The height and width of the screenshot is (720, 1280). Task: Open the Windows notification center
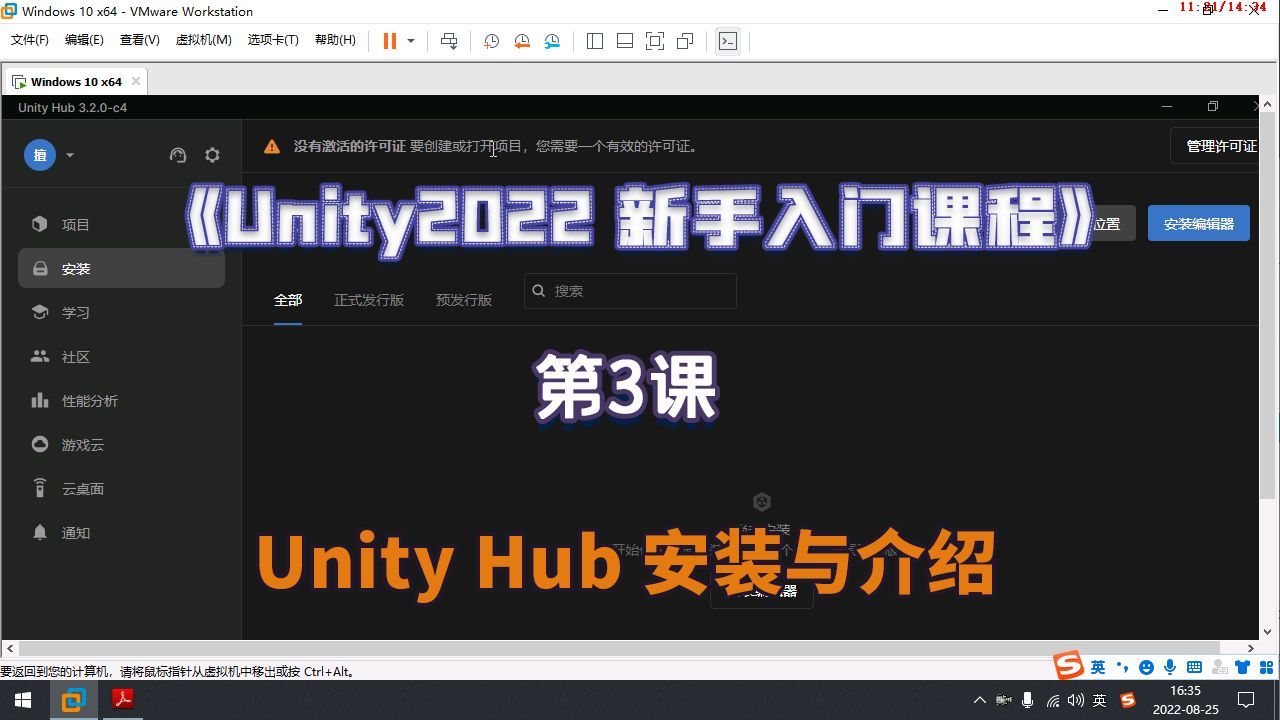point(1246,700)
